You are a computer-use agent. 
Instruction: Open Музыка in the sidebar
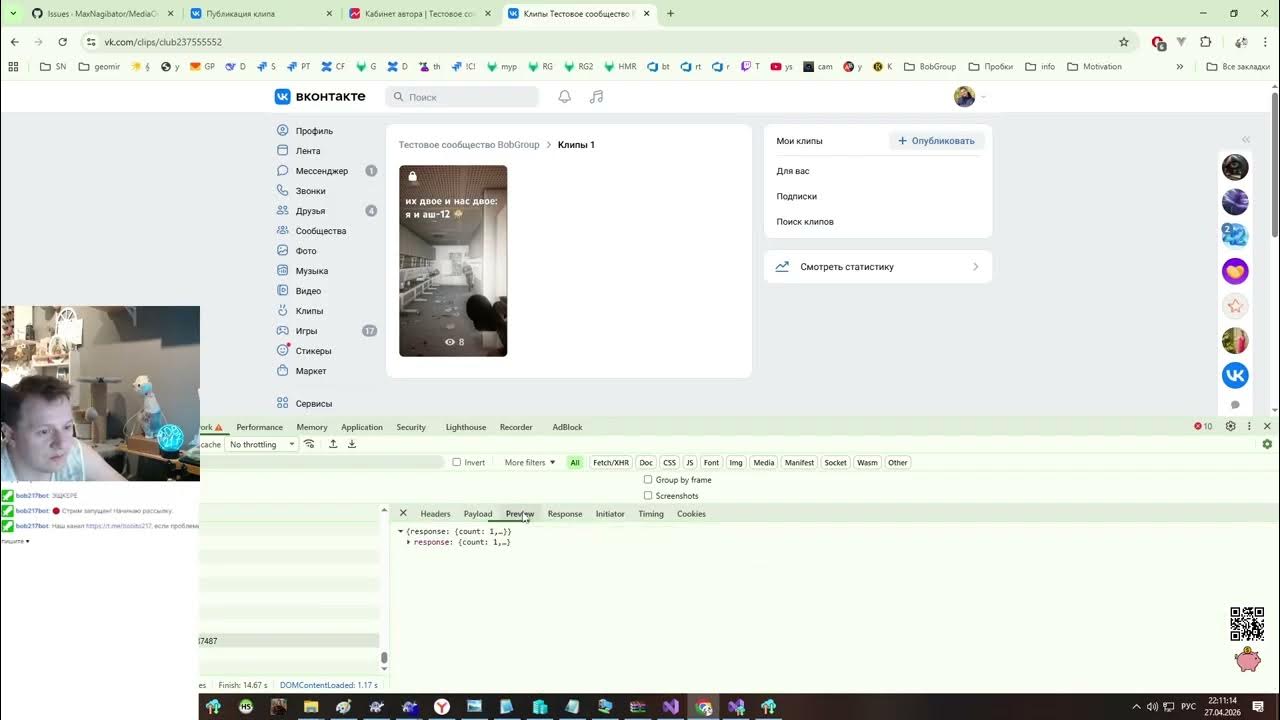coord(311,271)
